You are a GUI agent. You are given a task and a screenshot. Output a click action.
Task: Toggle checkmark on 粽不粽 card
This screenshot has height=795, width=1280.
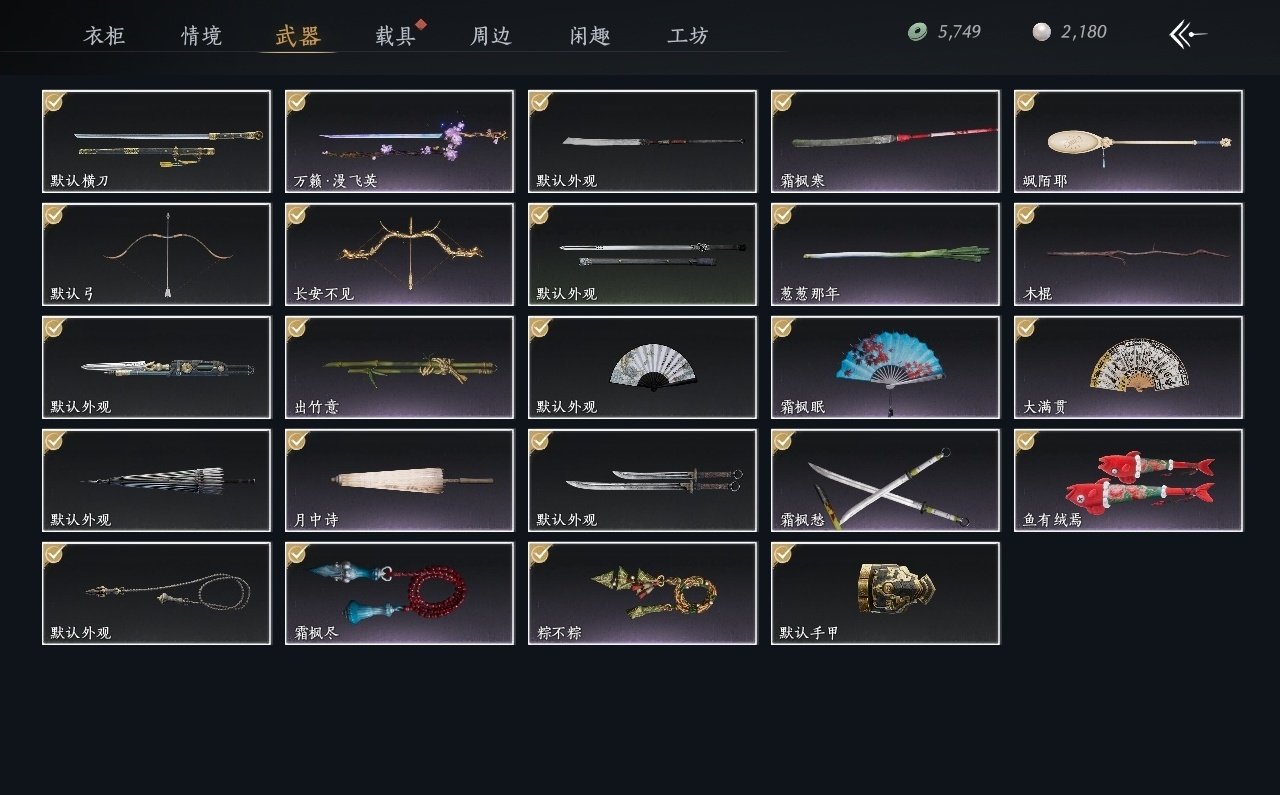[540, 554]
